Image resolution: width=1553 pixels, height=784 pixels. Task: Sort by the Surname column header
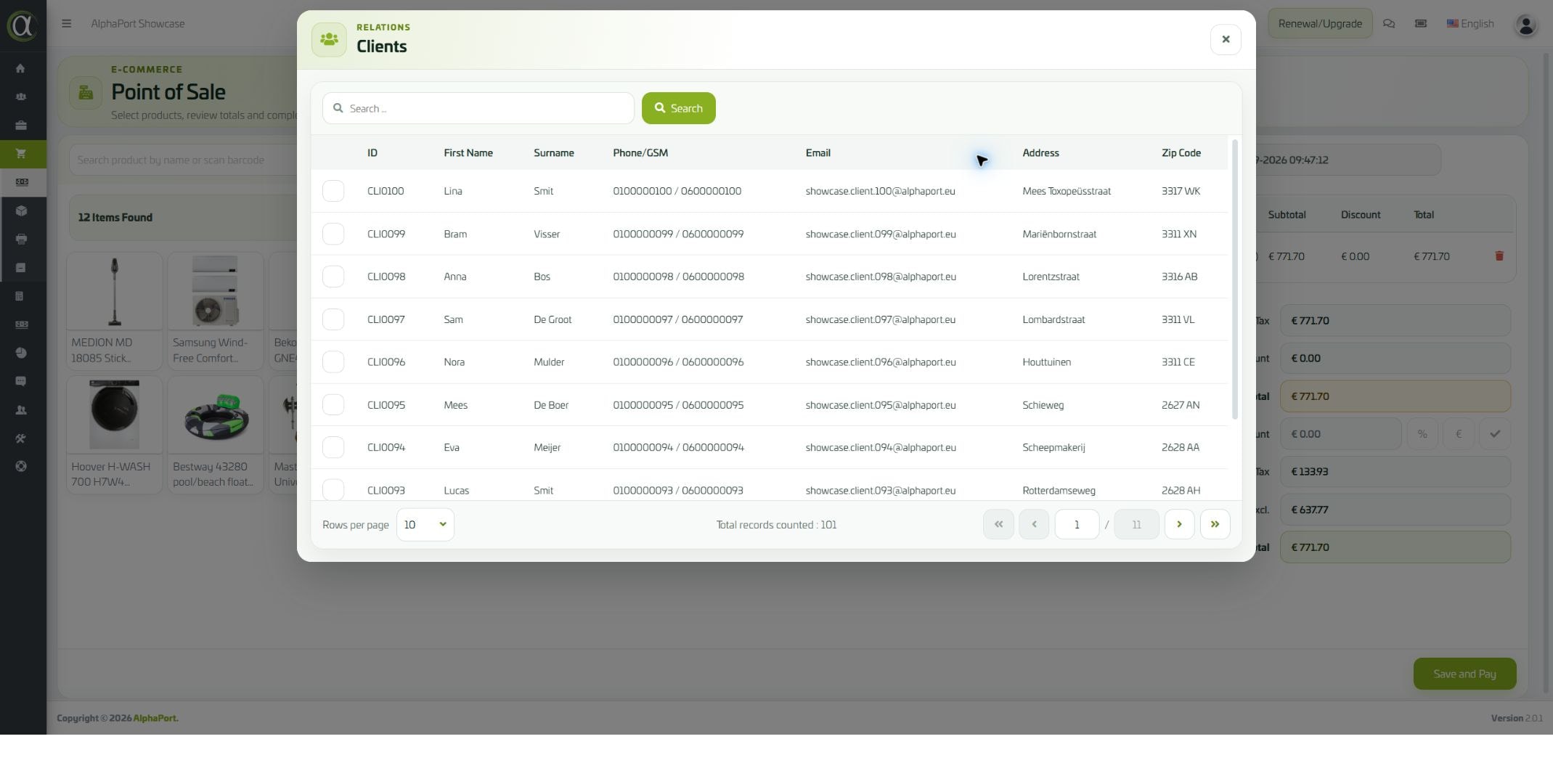554,152
